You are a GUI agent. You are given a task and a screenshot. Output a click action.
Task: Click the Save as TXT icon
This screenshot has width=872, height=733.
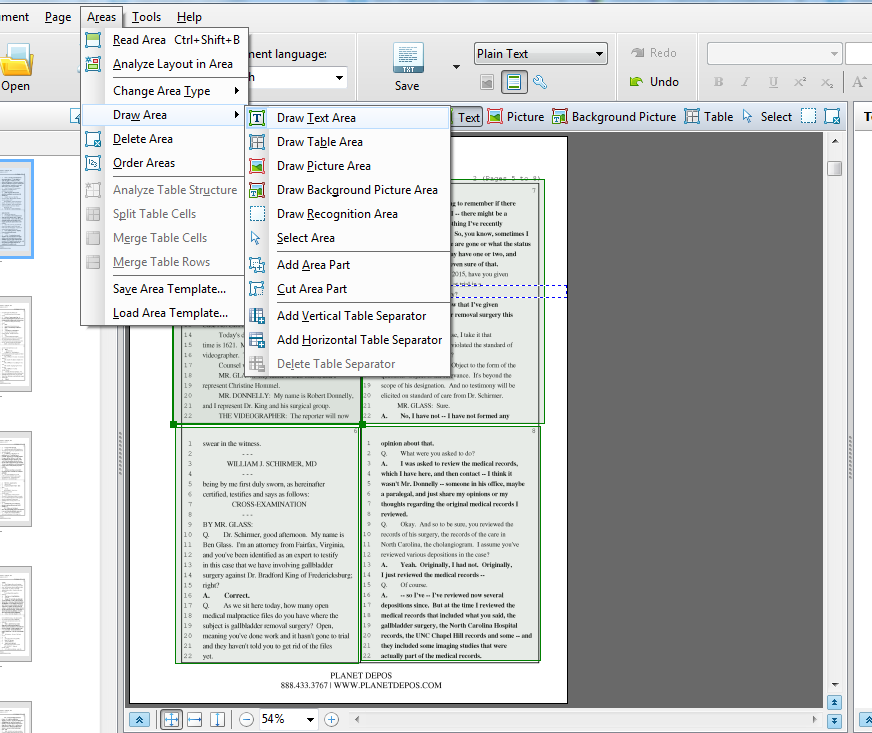click(x=408, y=58)
